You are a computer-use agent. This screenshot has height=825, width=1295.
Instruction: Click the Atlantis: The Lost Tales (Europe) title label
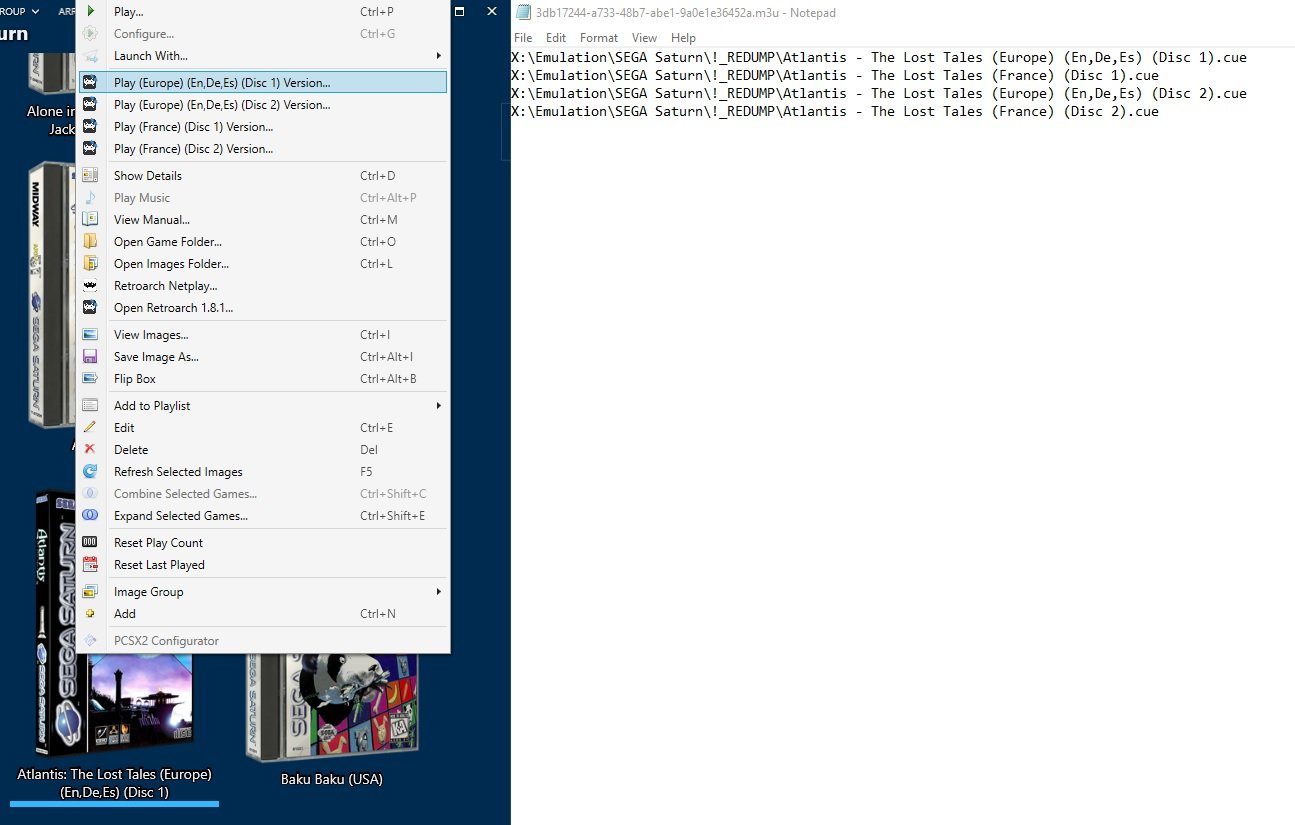[114, 783]
